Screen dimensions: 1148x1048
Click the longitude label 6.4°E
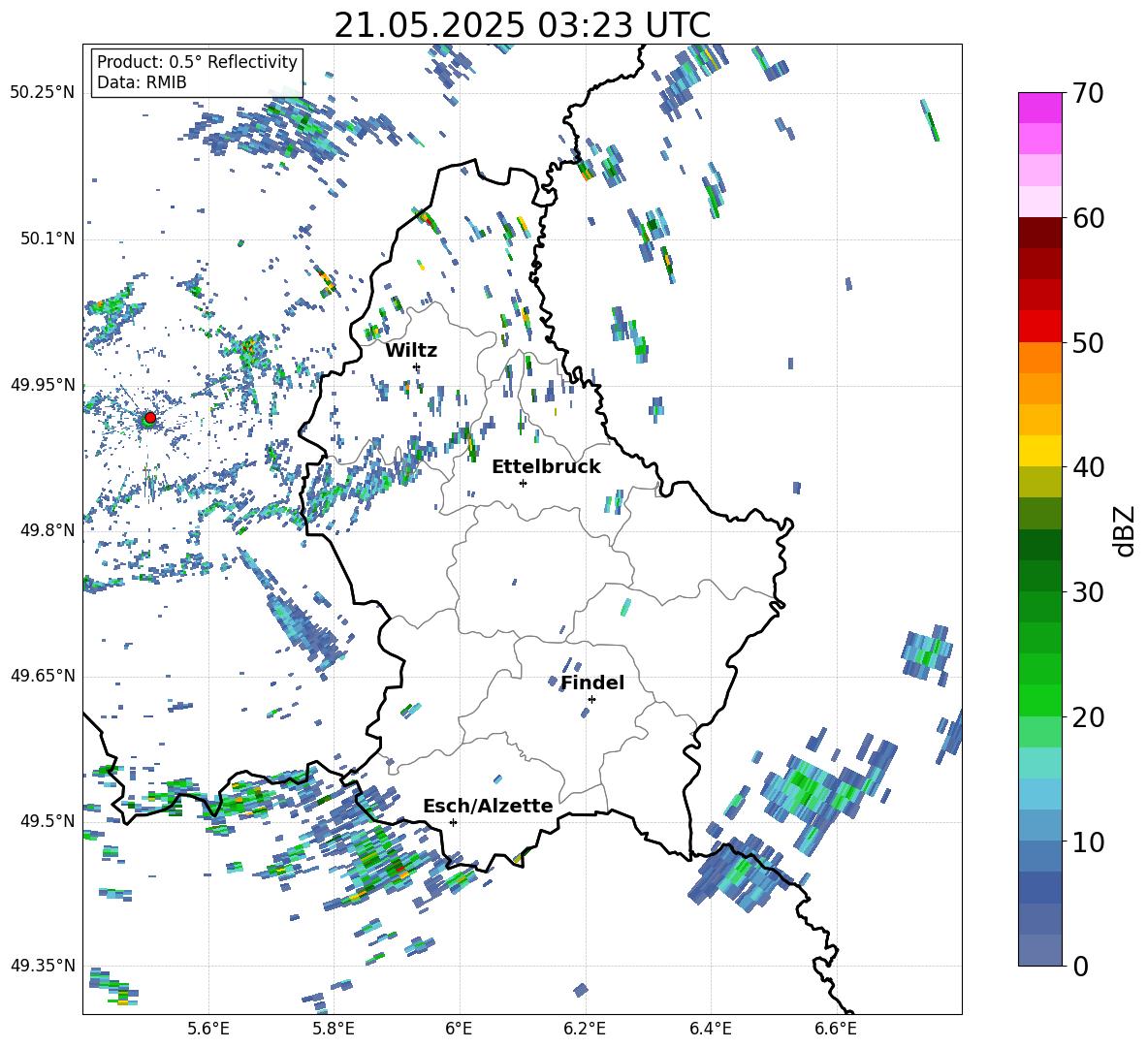(710, 1029)
